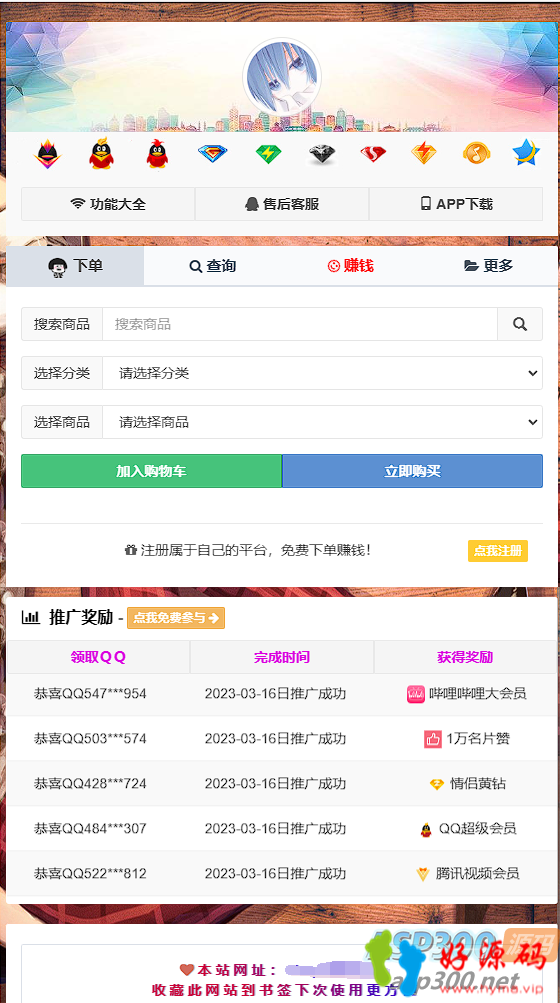Click the 2023-03-16日推广成功 cell for QQ547***954
The height and width of the screenshot is (1003, 560).
tap(275, 693)
